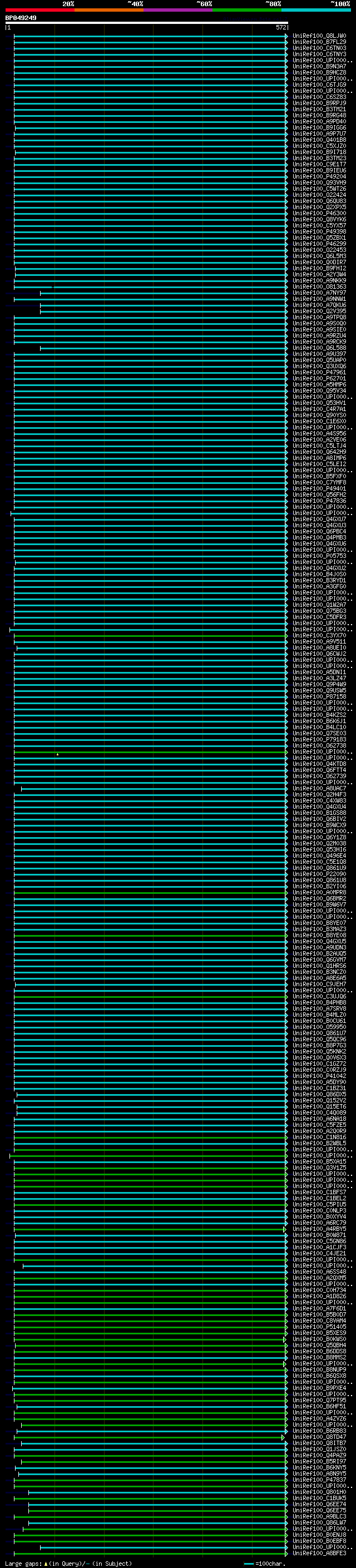The height and width of the screenshot is (1568, 356).
Task: Select UniRef100_O62739 label
Action: pos(319,776)
